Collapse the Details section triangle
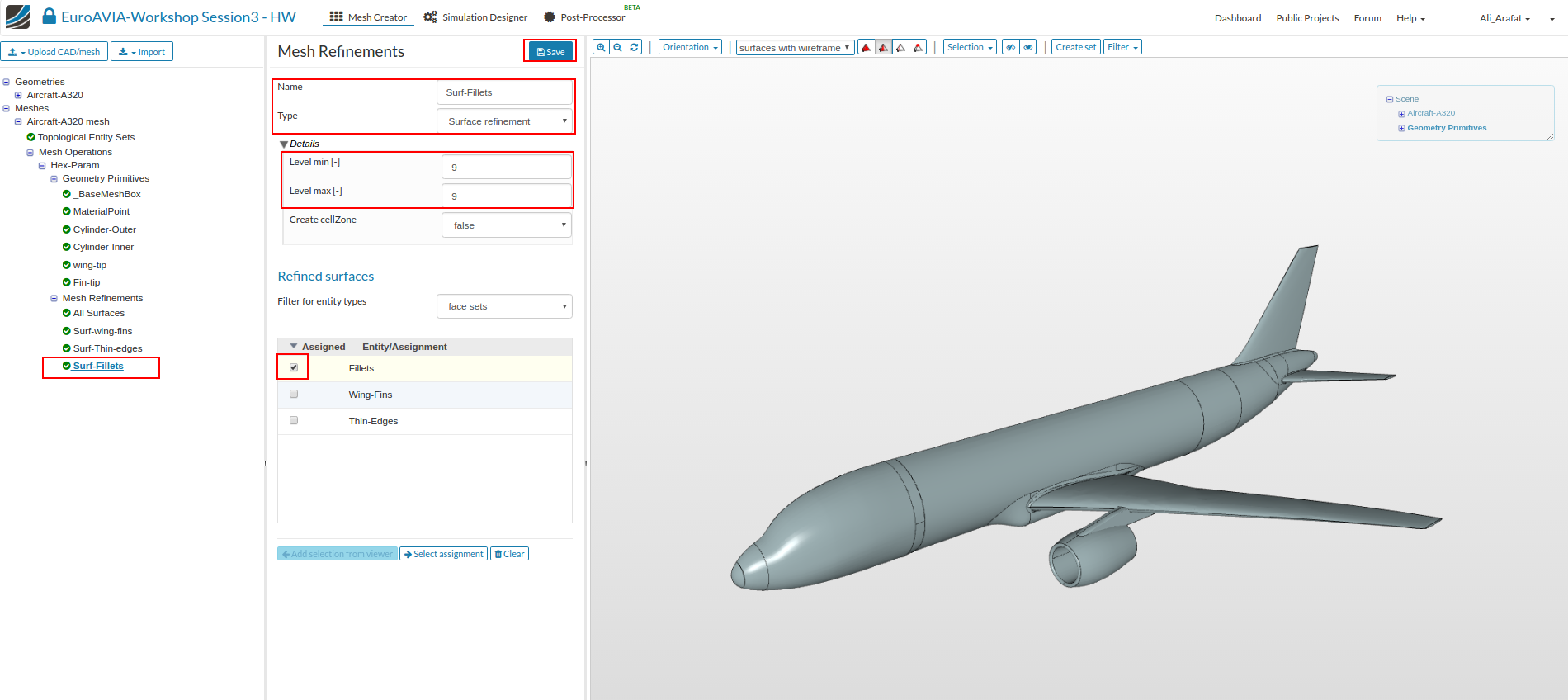Screen dimensions: 1568x700 pyautogui.click(x=284, y=144)
